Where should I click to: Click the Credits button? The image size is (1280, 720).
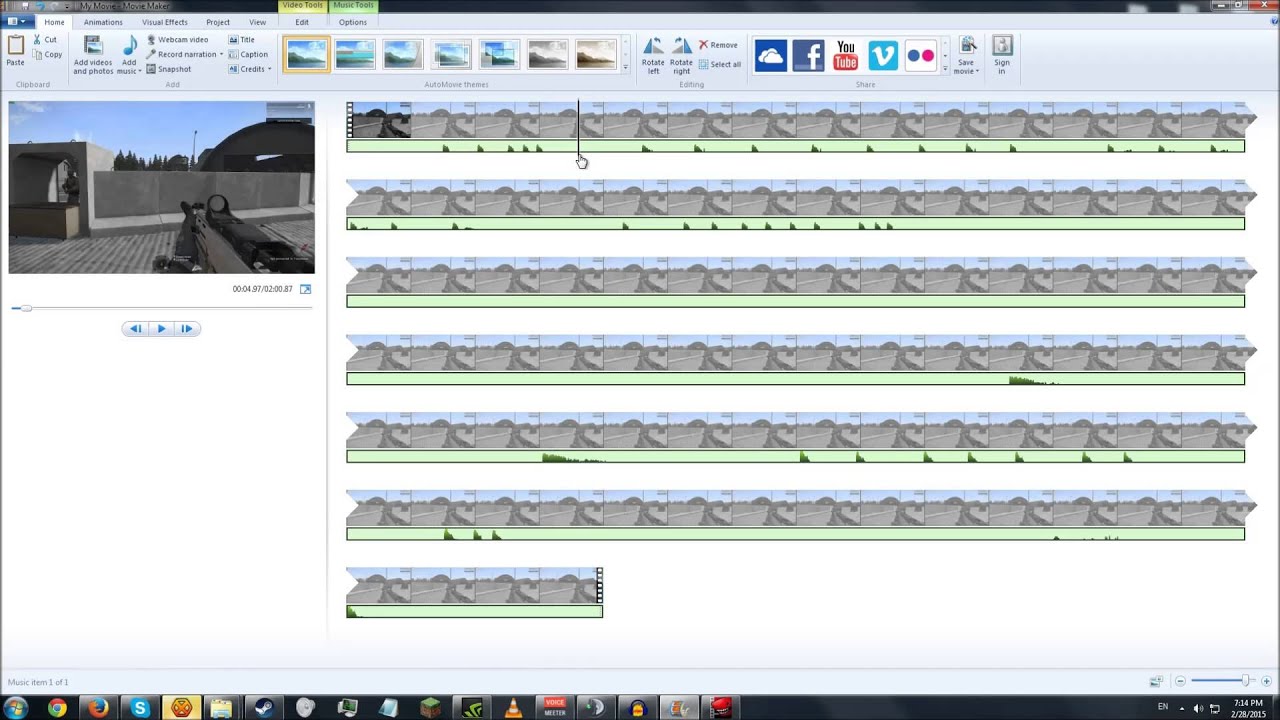click(x=247, y=69)
